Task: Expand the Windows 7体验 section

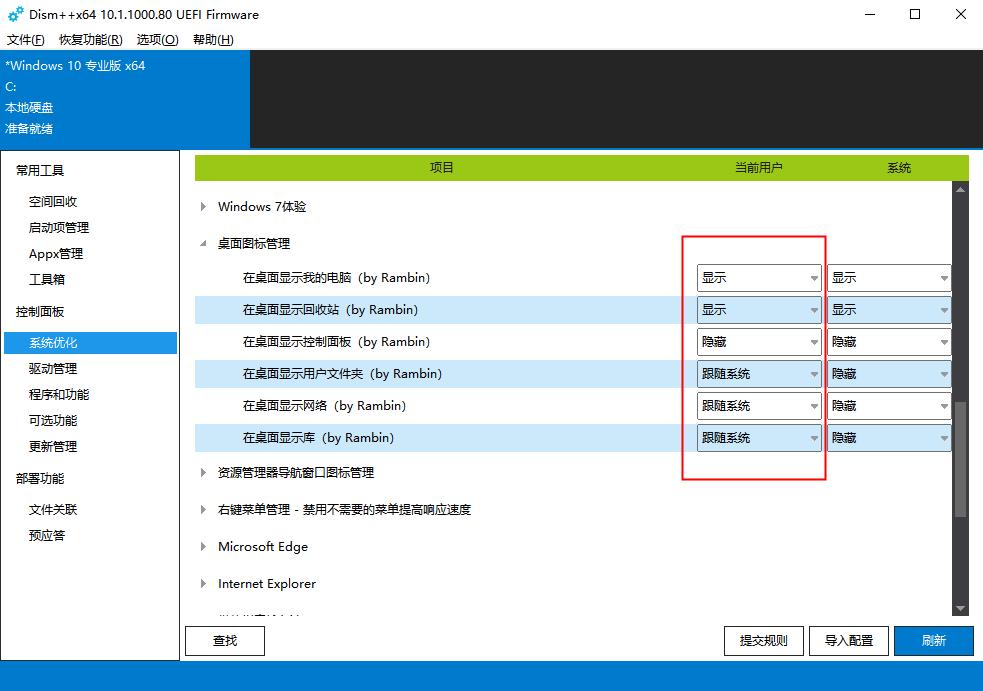Action: tap(203, 206)
